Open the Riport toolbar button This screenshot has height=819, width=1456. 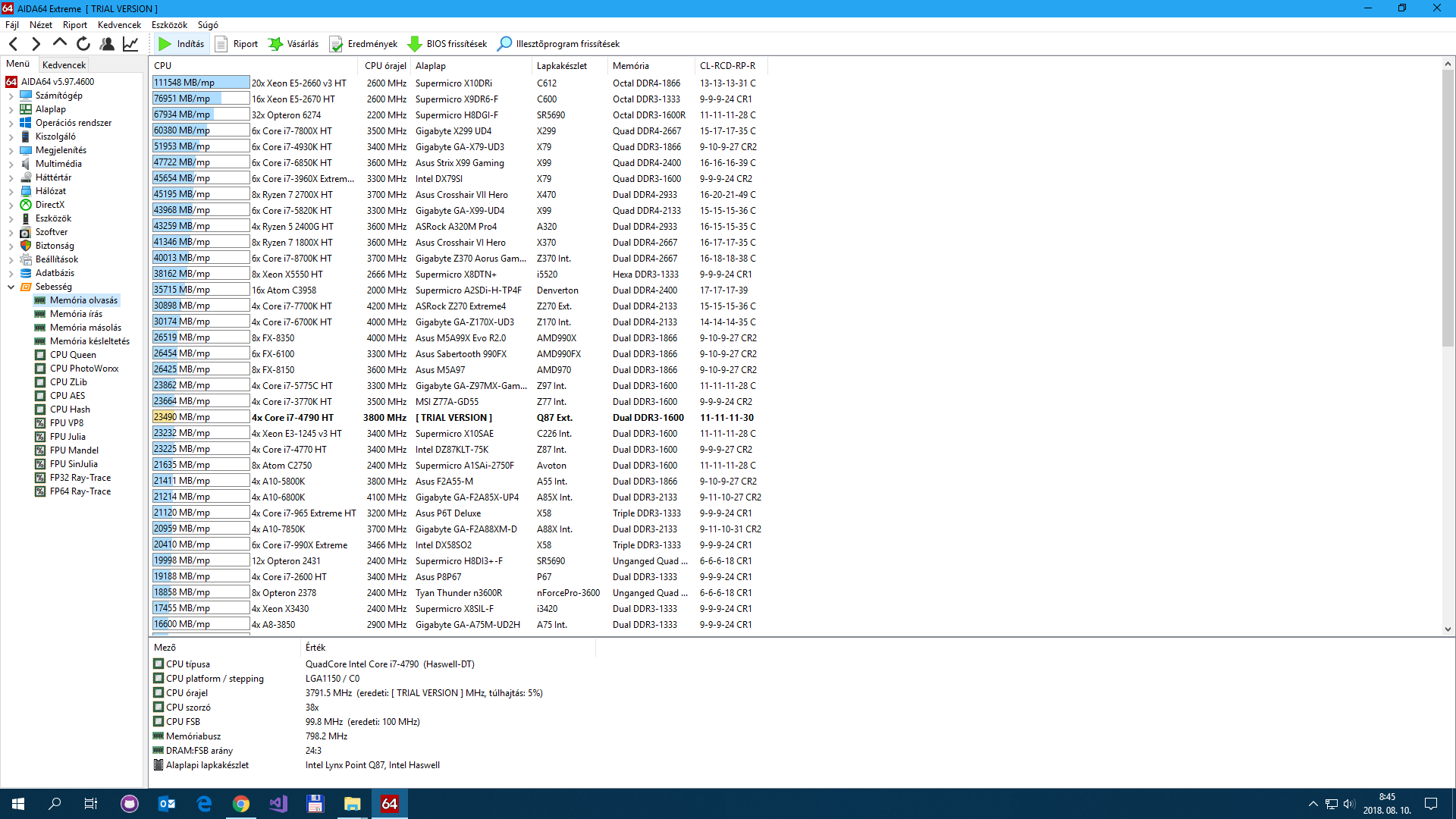click(x=237, y=44)
